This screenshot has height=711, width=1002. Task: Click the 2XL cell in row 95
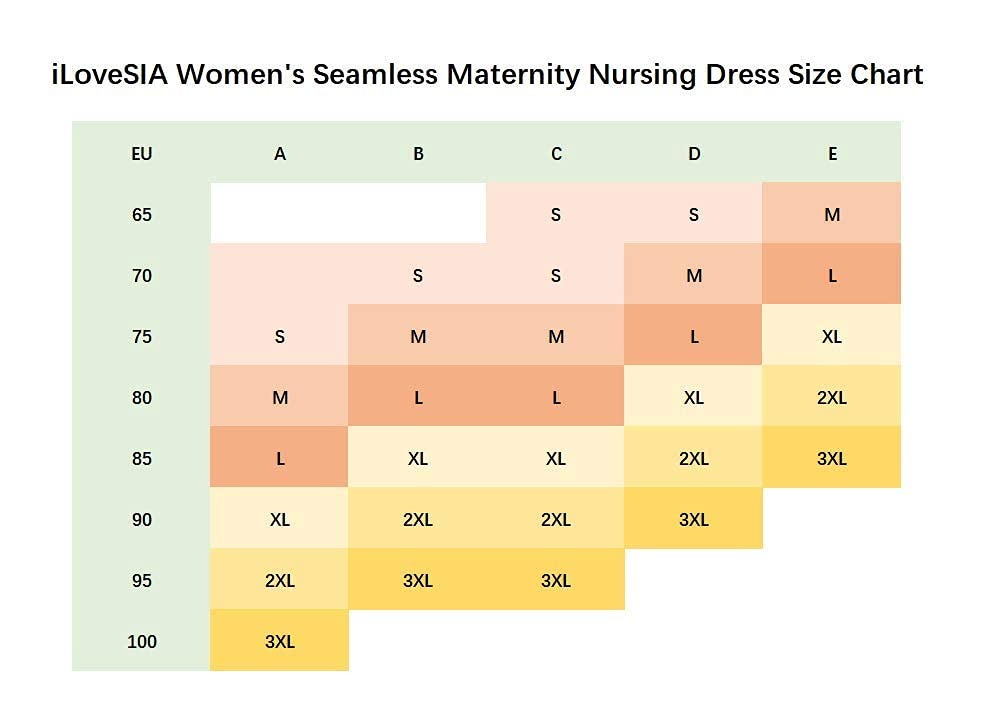280,581
